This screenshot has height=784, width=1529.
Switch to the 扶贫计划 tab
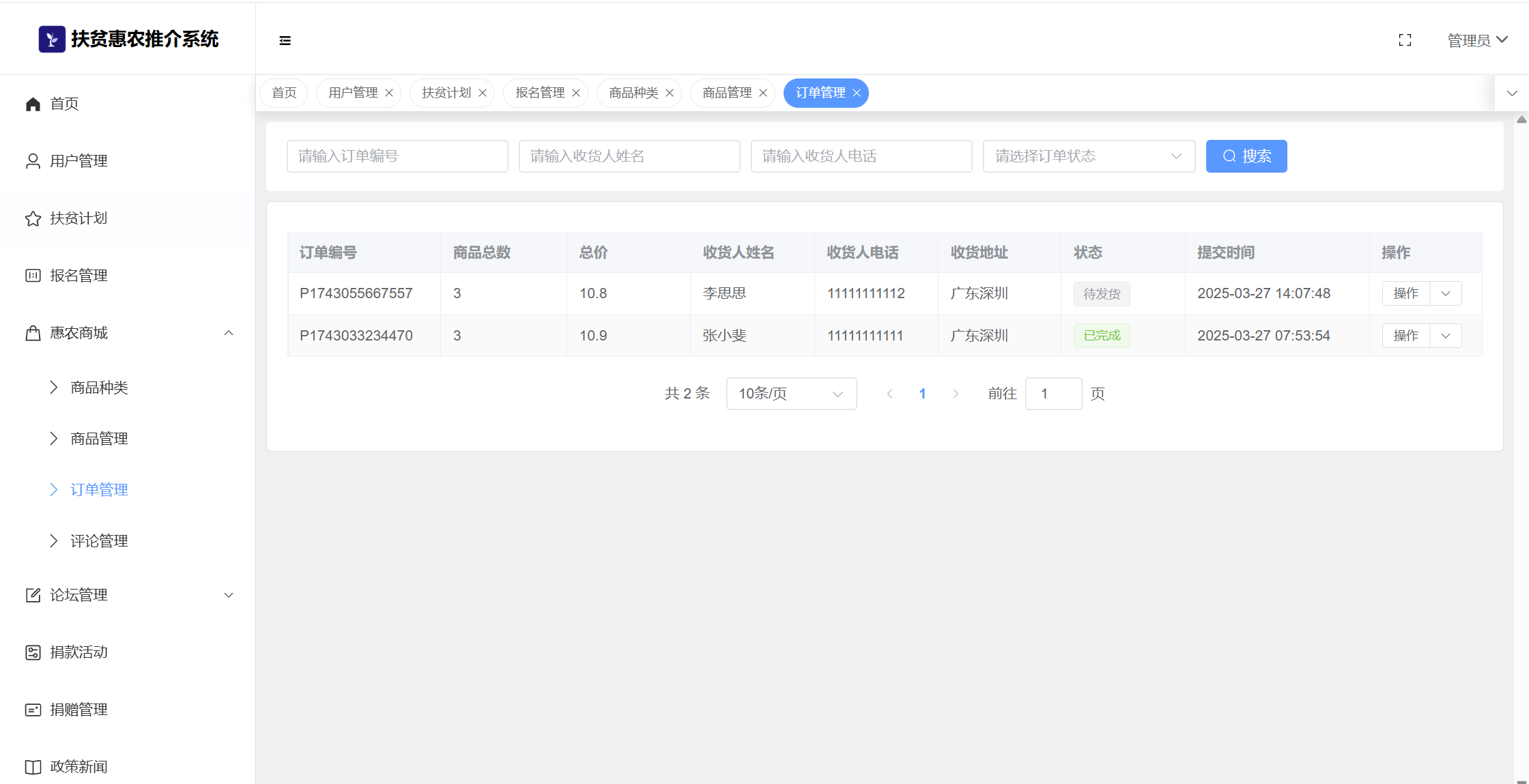[x=446, y=93]
